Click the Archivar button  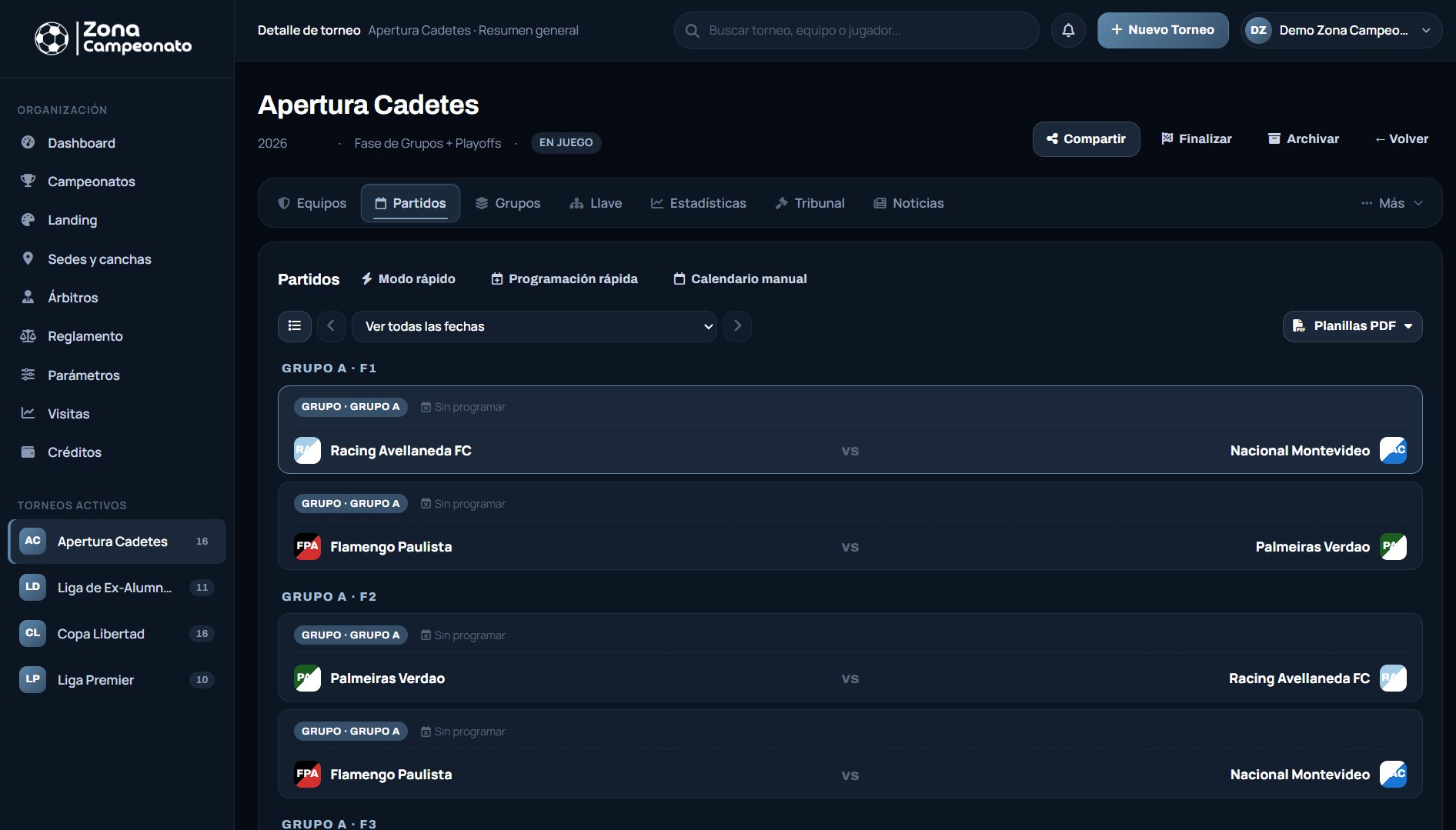pos(1304,139)
